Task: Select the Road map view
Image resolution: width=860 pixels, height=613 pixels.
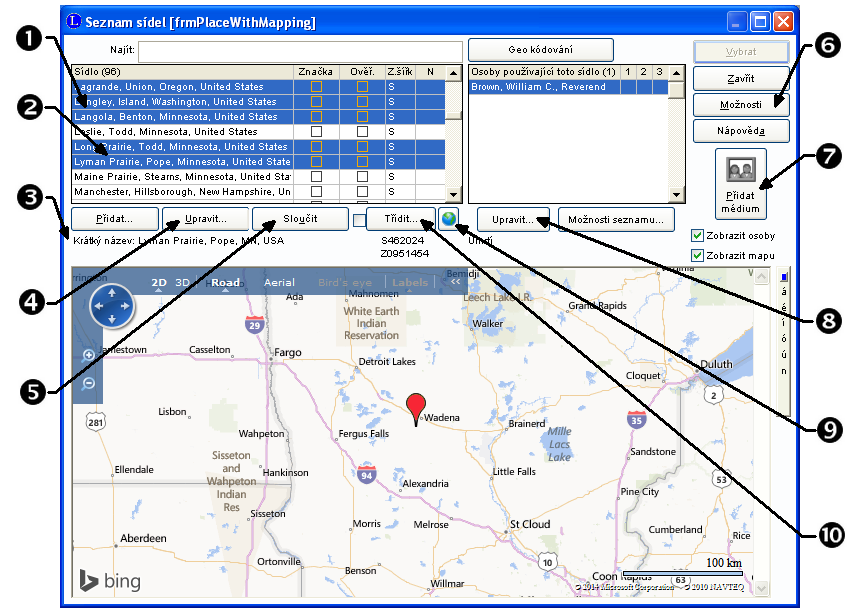Action: coord(226,283)
